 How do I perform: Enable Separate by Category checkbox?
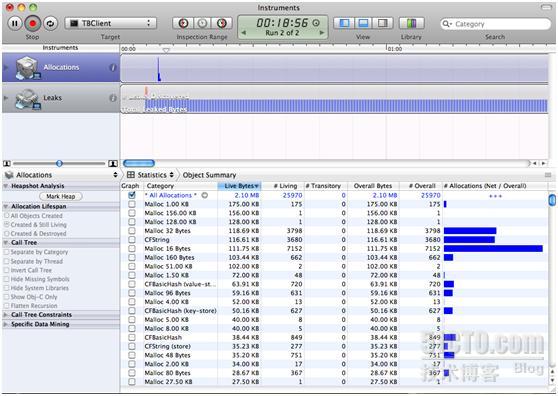(x=6, y=252)
